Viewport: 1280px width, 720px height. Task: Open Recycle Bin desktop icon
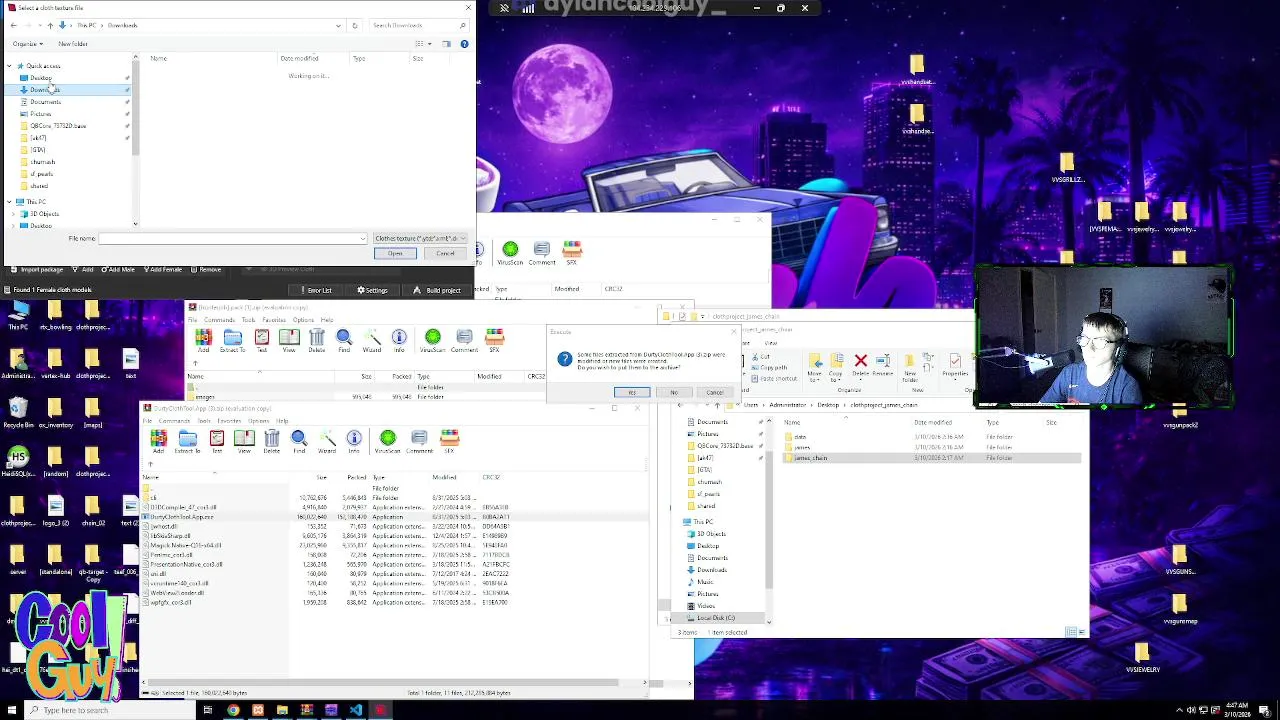pos(17,412)
